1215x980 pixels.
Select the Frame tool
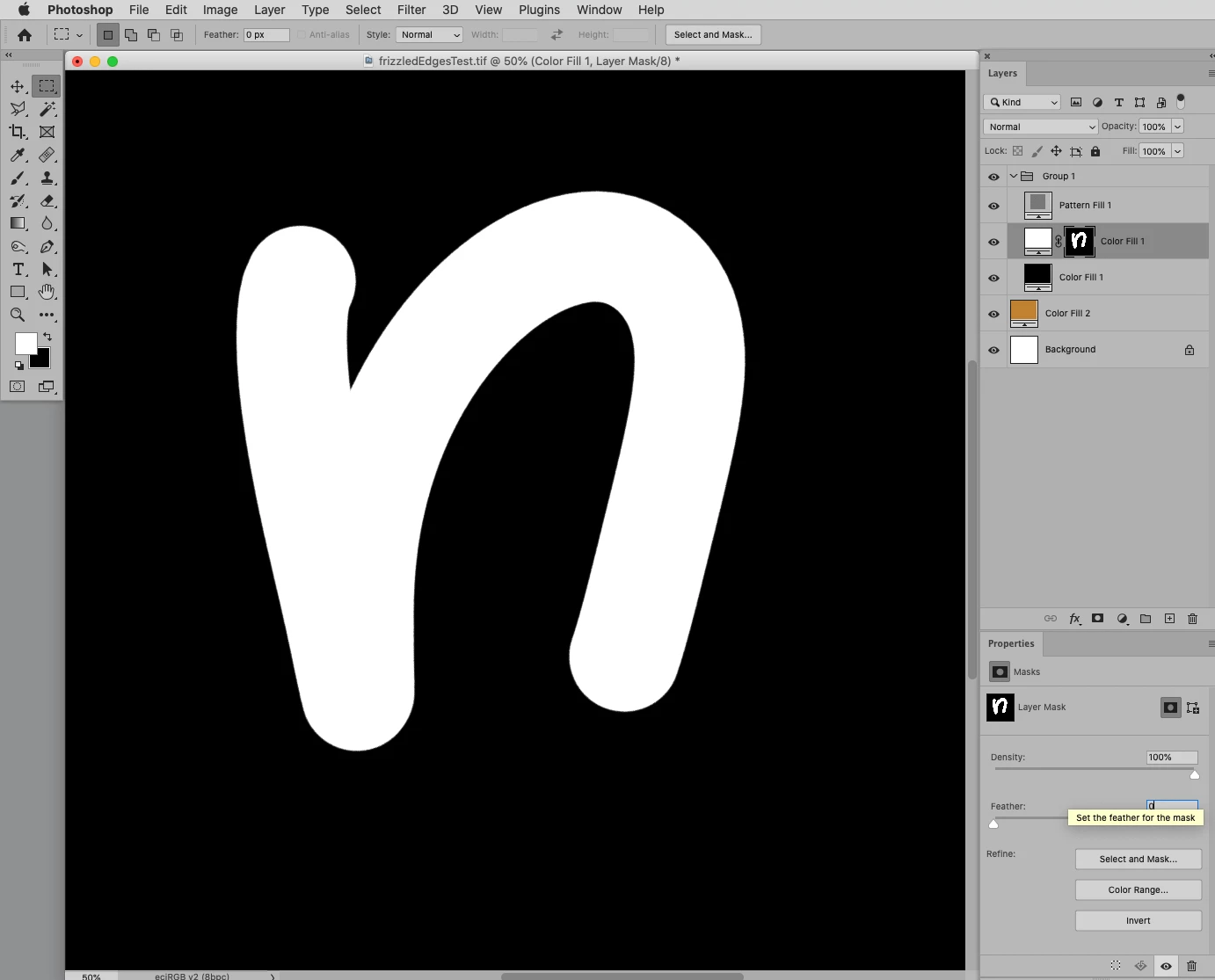(x=47, y=132)
